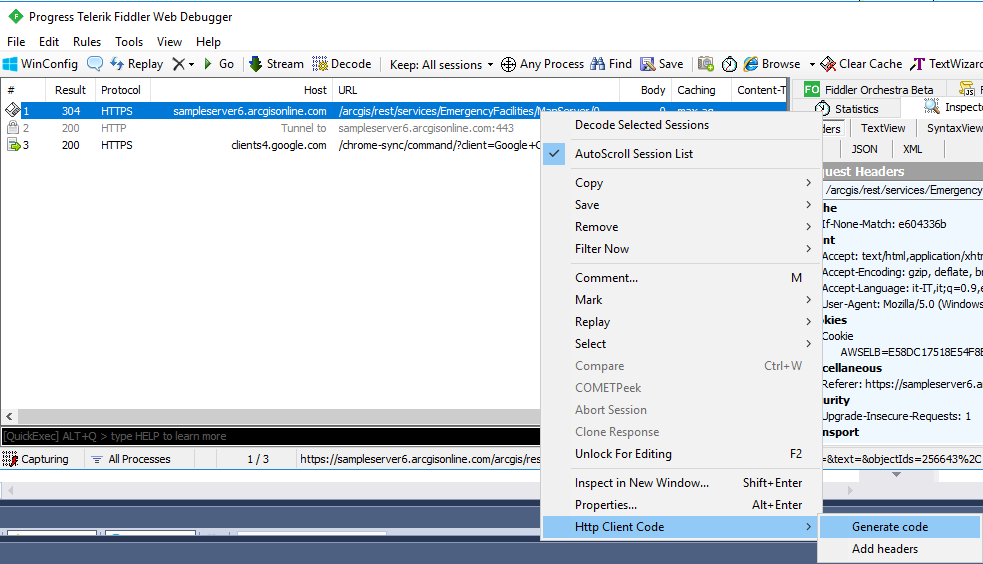Click the Clear Cache eraser icon
This screenshot has height=564, width=983.
tap(828, 64)
